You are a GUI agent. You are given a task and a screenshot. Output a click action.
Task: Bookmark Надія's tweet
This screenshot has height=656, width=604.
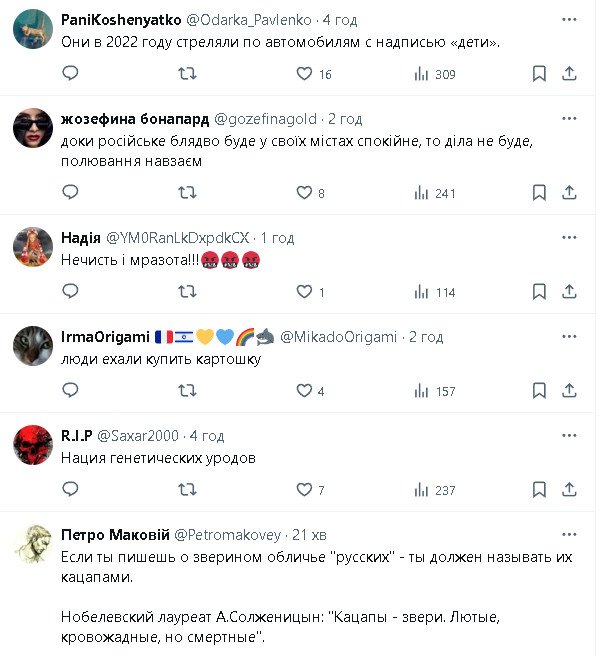[x=539, y=292]
